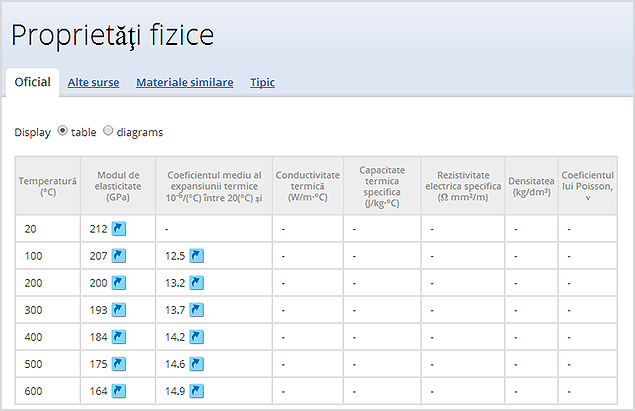Image resolution: width=635 pixels, height=411 pixels.
Task: Click expansion coefficient value 13.2
Action: (175, 283)
